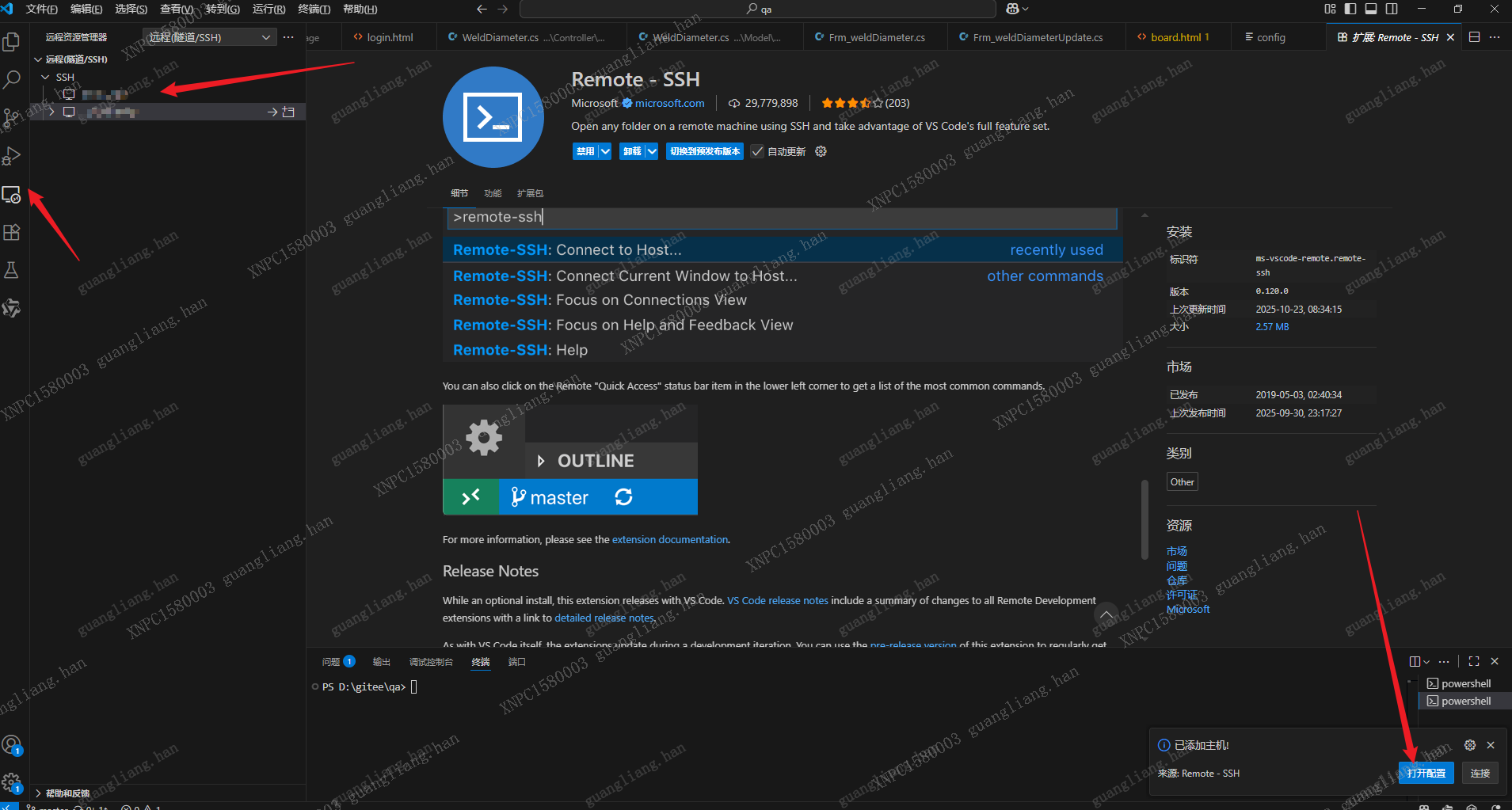Click the scroll-to-top round button
This screenshot has width=1512, height=810.
point(1106,614)
